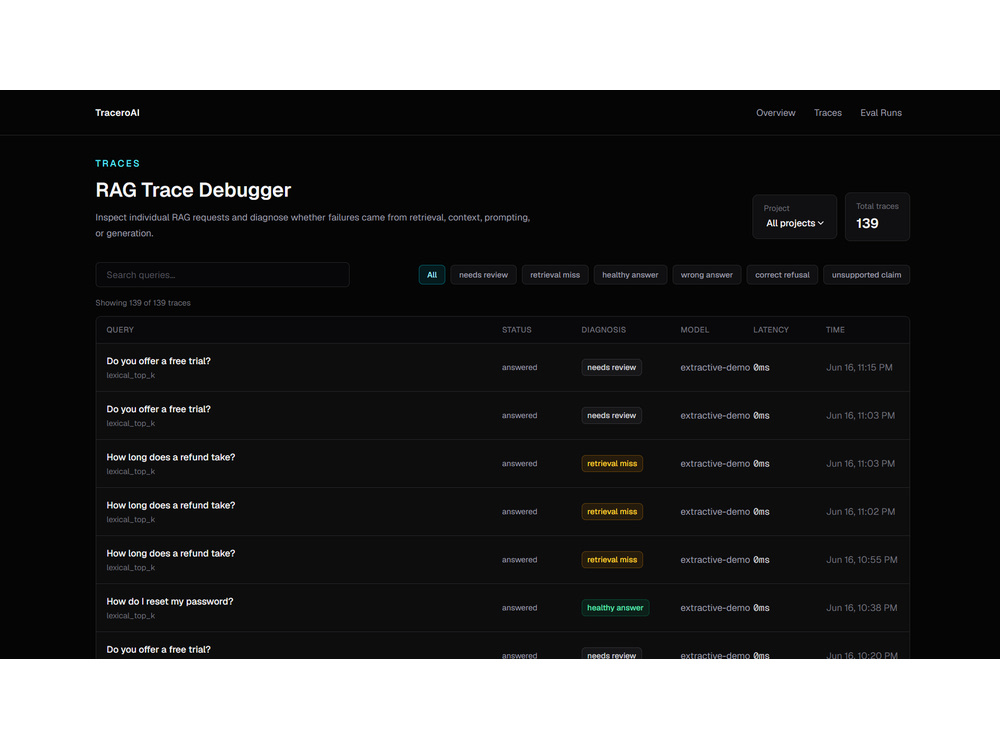The height and width of the screenshot is (750, 1000).
Task: Click needs review badge in 11:03 PM free trial row
Action: tap(611, 415)
